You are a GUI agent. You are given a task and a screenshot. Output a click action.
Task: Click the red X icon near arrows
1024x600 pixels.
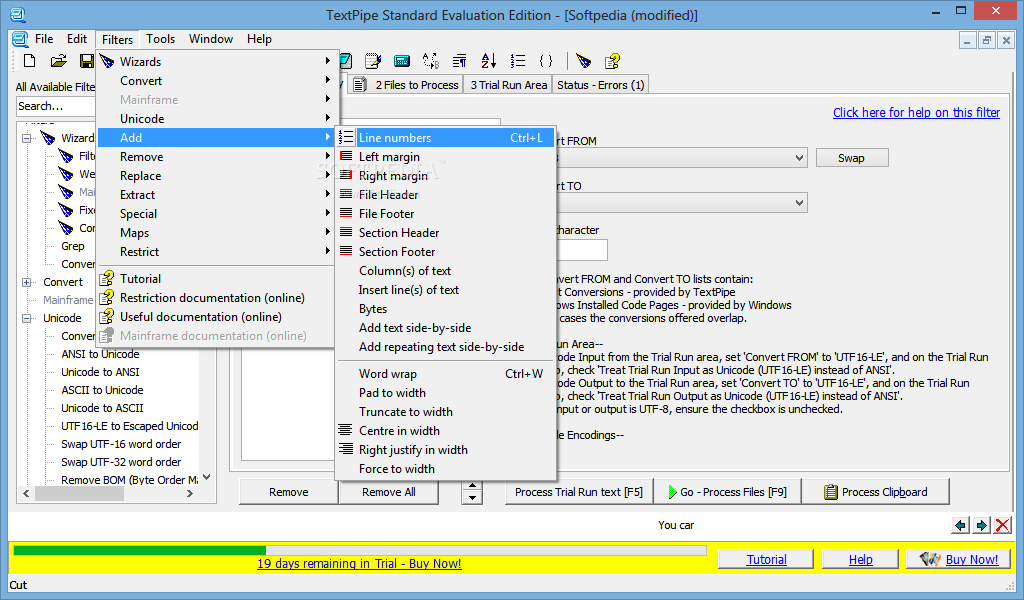[1003, 525]
